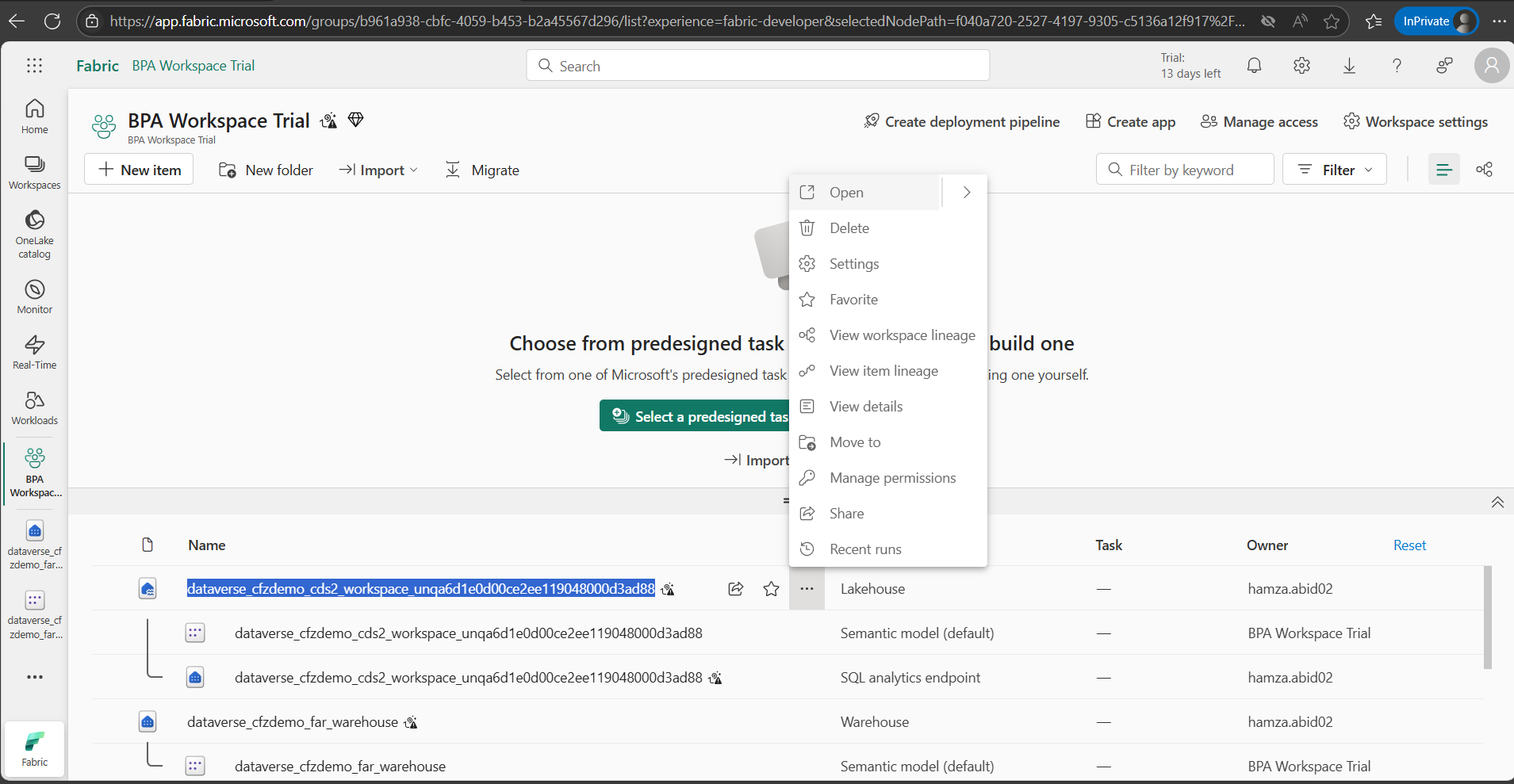Switch to list view toggle
1514x784 pixels.
(1443, 170)
